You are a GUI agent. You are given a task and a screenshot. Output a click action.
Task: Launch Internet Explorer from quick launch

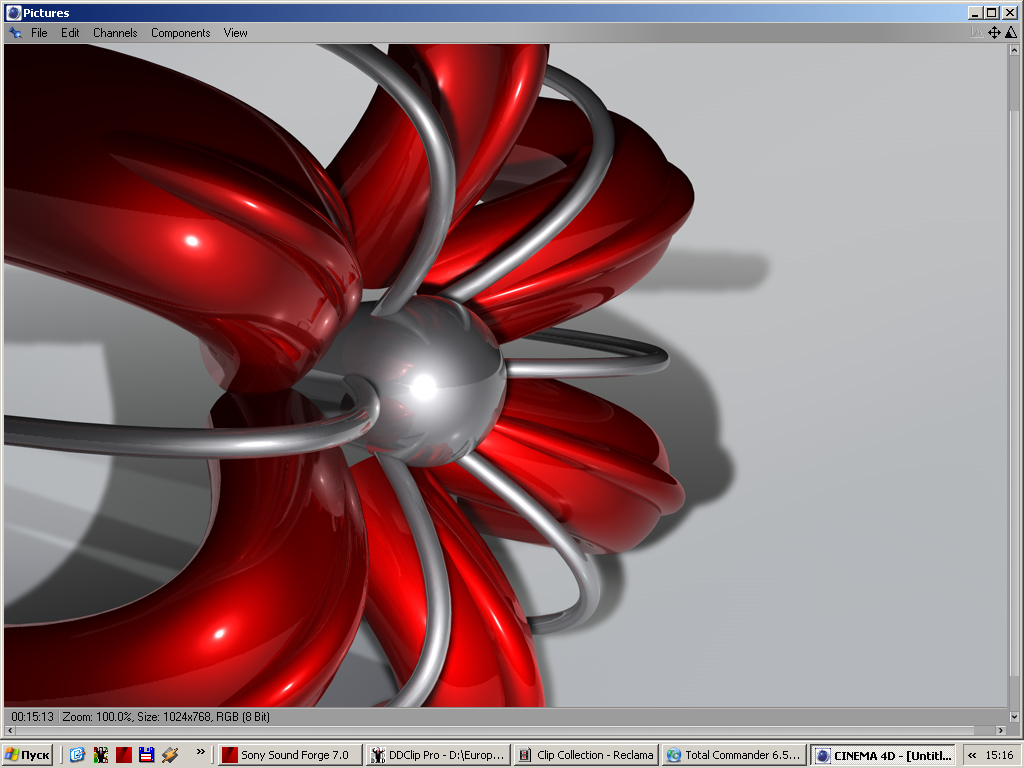click(x=77, y=755)
